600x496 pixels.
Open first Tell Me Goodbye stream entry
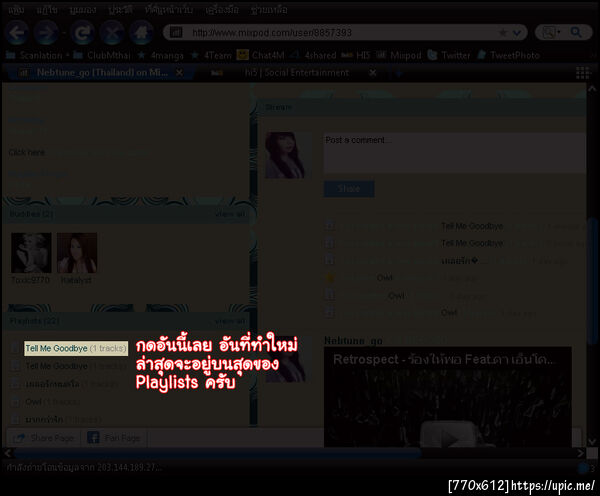(x=472, y=226)
